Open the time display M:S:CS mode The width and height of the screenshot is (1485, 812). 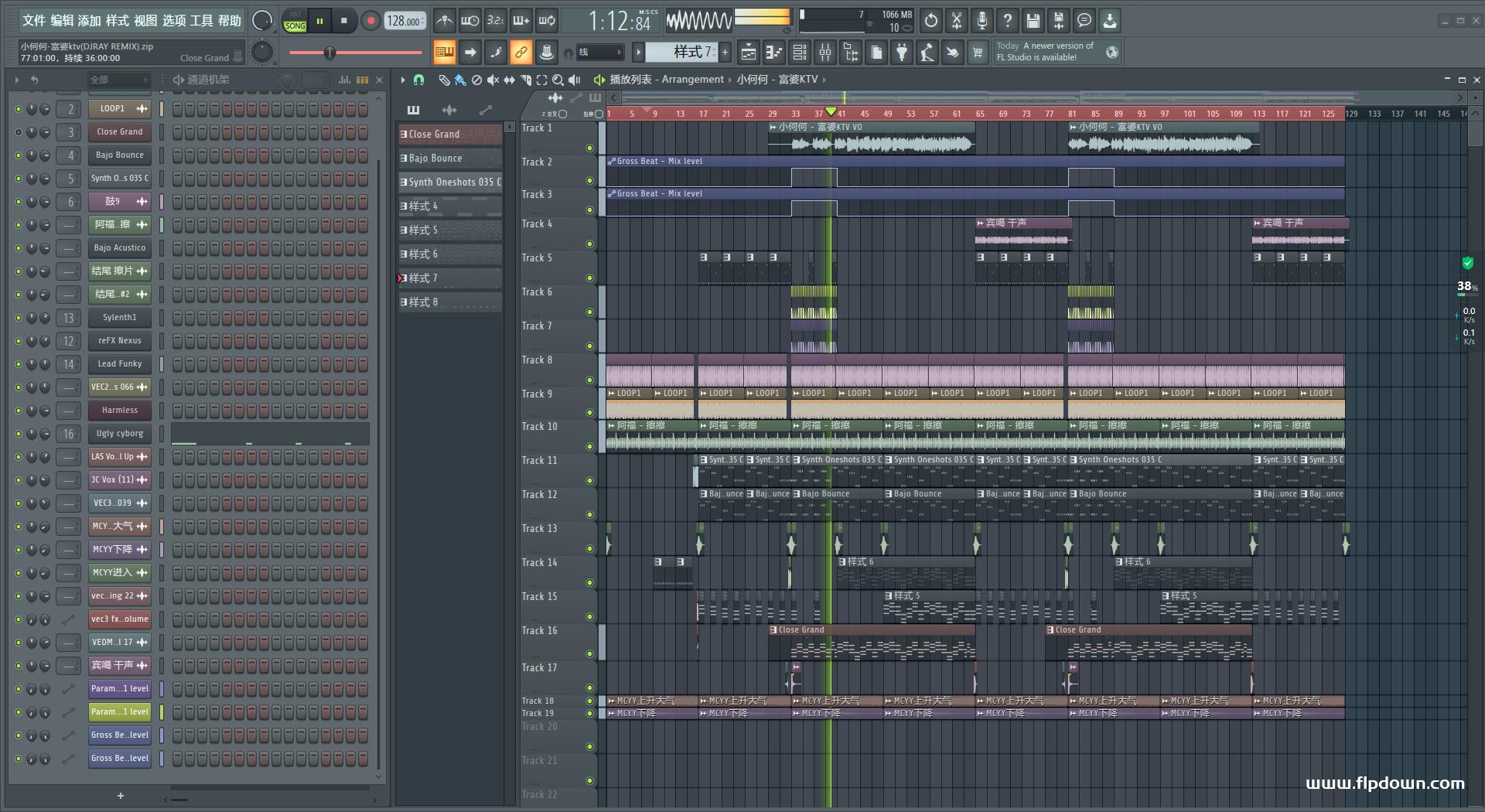click(648, 12)
